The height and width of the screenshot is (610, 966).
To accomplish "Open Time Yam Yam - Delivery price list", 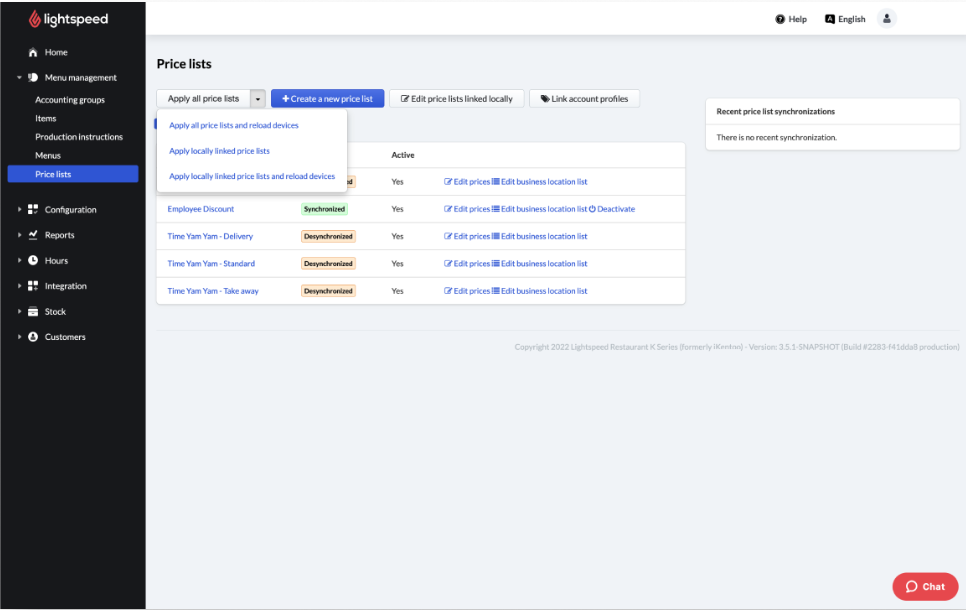I will pos(210,237).
